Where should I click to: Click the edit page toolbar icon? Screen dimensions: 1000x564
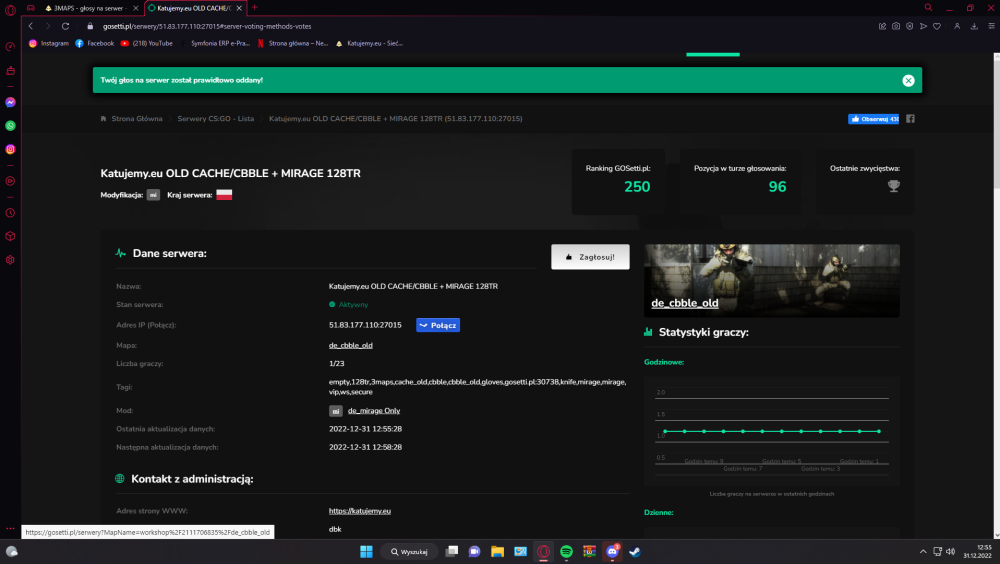(883, 26)
